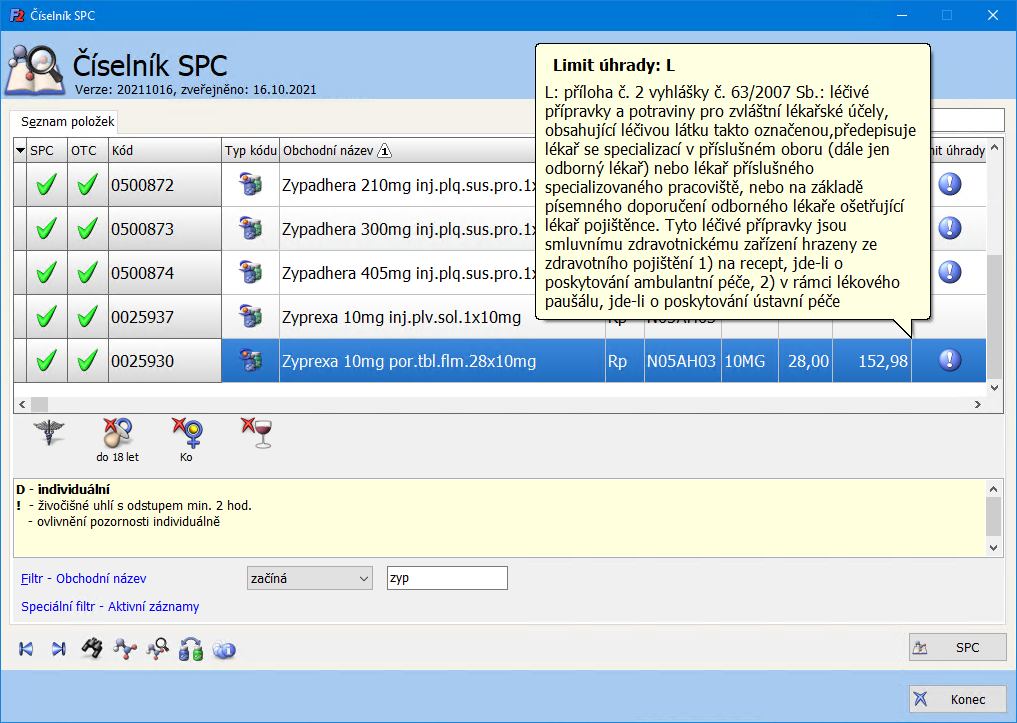This screenshot has width=1017, height=723.
Task: Click OTC checkmark for code 0500874
Action: click(x=88, y=273)
